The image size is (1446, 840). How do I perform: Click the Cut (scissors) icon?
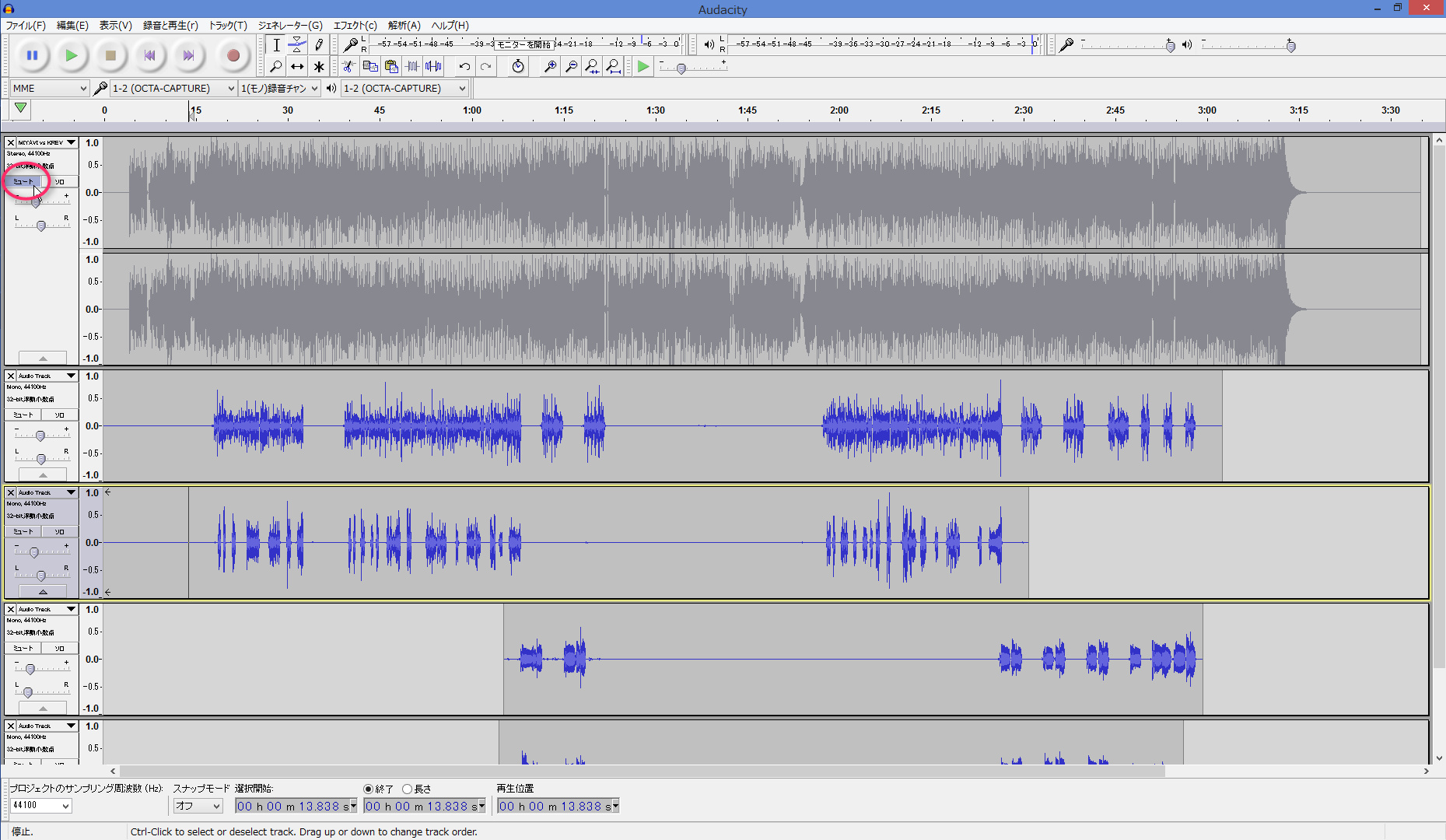point(349,66)
